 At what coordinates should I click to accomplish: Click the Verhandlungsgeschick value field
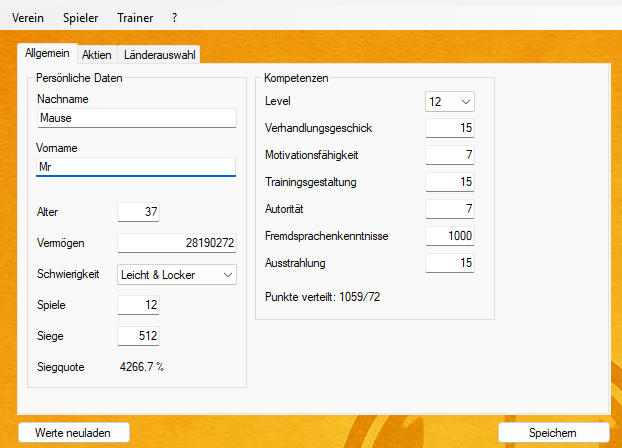point(450,128)
